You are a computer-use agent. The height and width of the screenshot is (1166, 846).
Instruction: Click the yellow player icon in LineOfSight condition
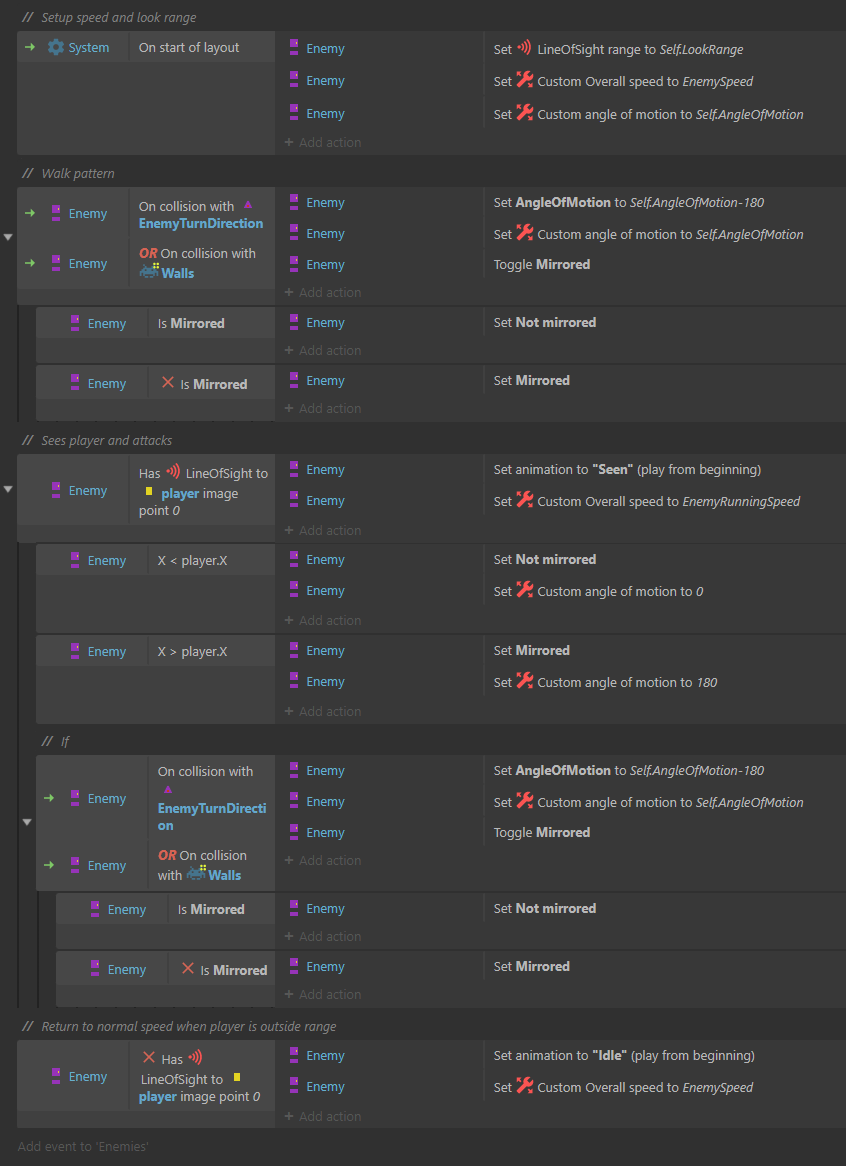[x=149, y=492]
